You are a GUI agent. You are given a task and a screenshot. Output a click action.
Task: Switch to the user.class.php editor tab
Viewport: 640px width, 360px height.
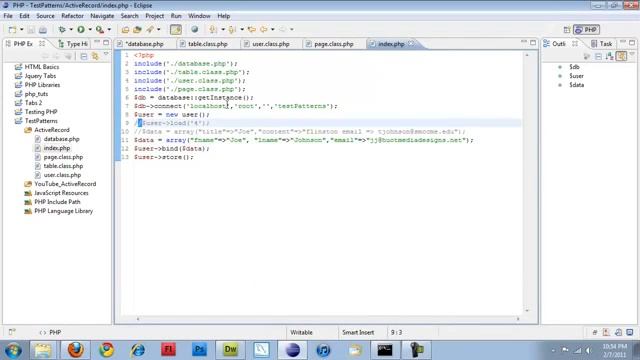(271, 44)
